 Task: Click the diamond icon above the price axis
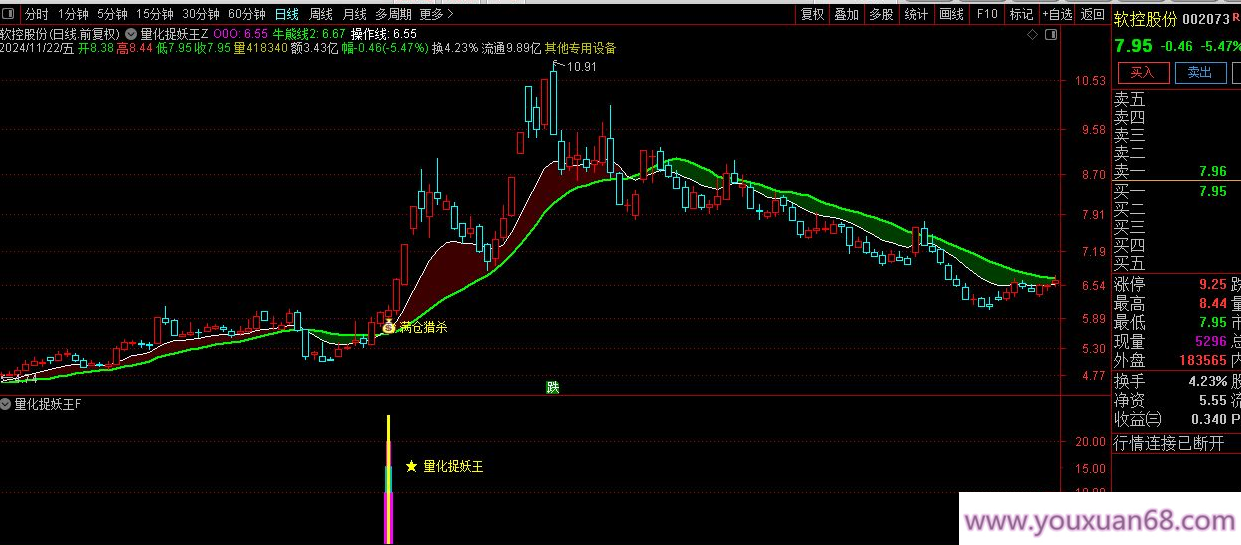tap(1032, 34)
